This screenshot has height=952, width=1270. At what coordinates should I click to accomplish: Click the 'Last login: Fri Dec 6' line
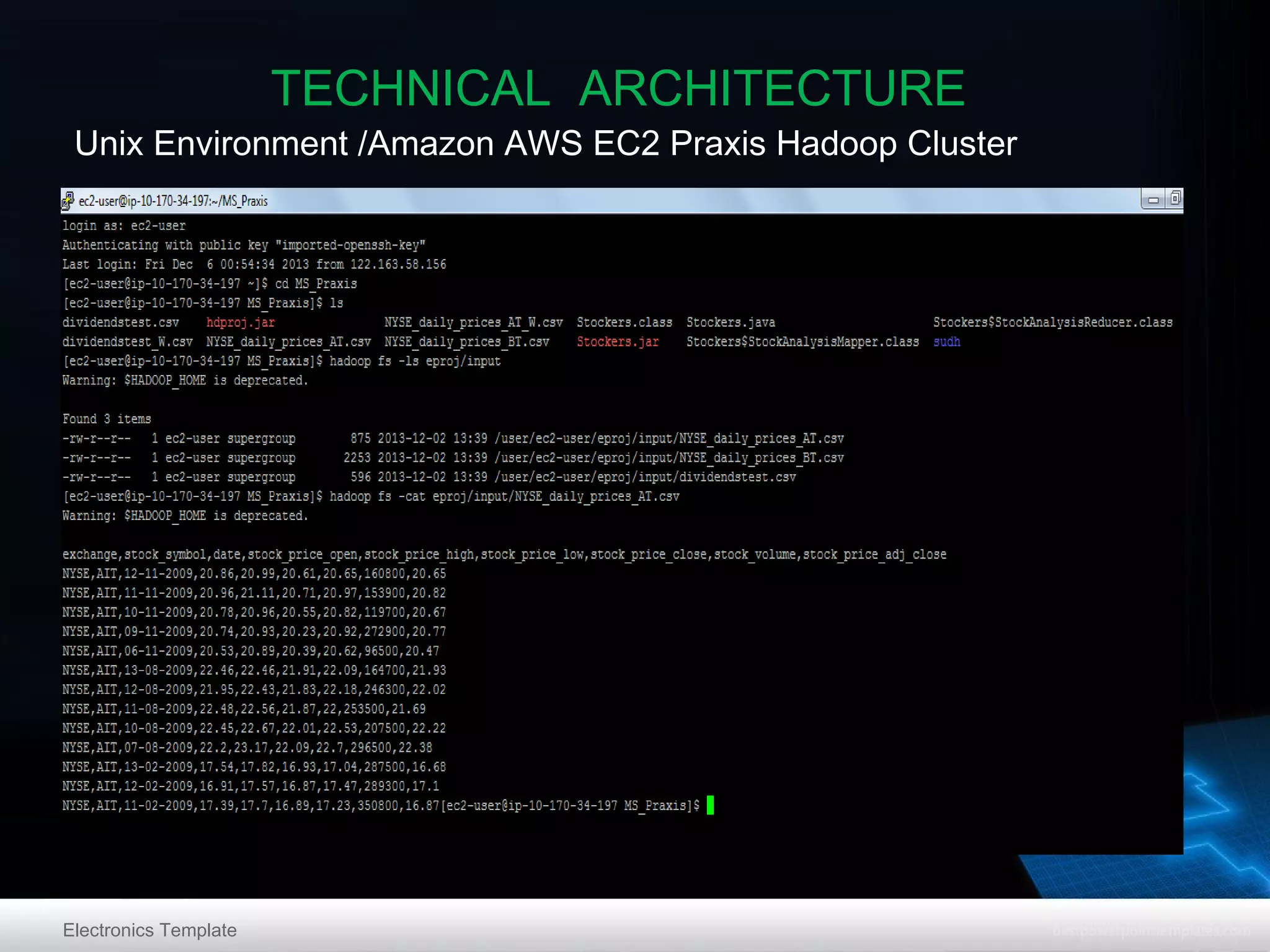254,264
